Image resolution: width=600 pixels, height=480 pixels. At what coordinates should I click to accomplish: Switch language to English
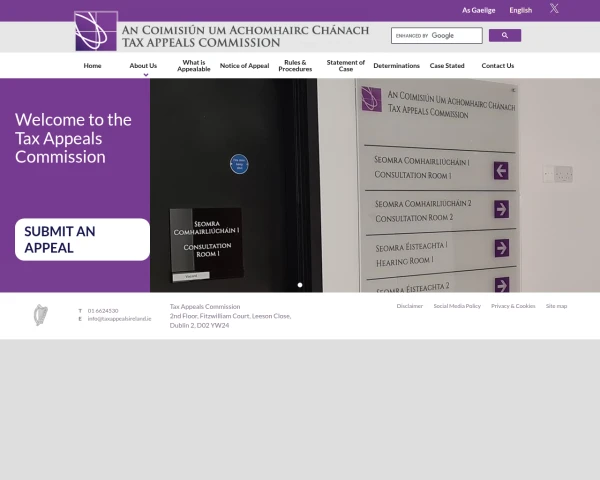[x=520, y=10]
